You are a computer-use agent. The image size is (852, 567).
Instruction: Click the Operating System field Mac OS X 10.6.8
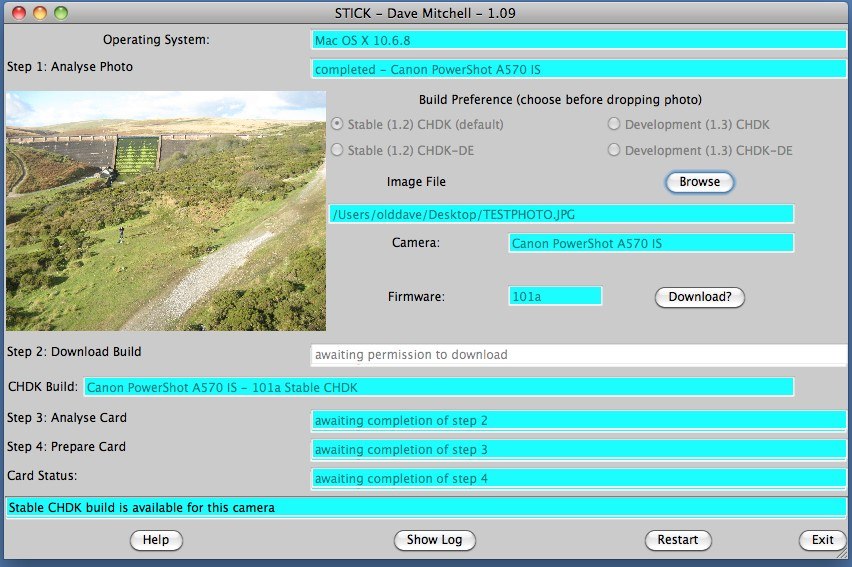coord(579,40)
